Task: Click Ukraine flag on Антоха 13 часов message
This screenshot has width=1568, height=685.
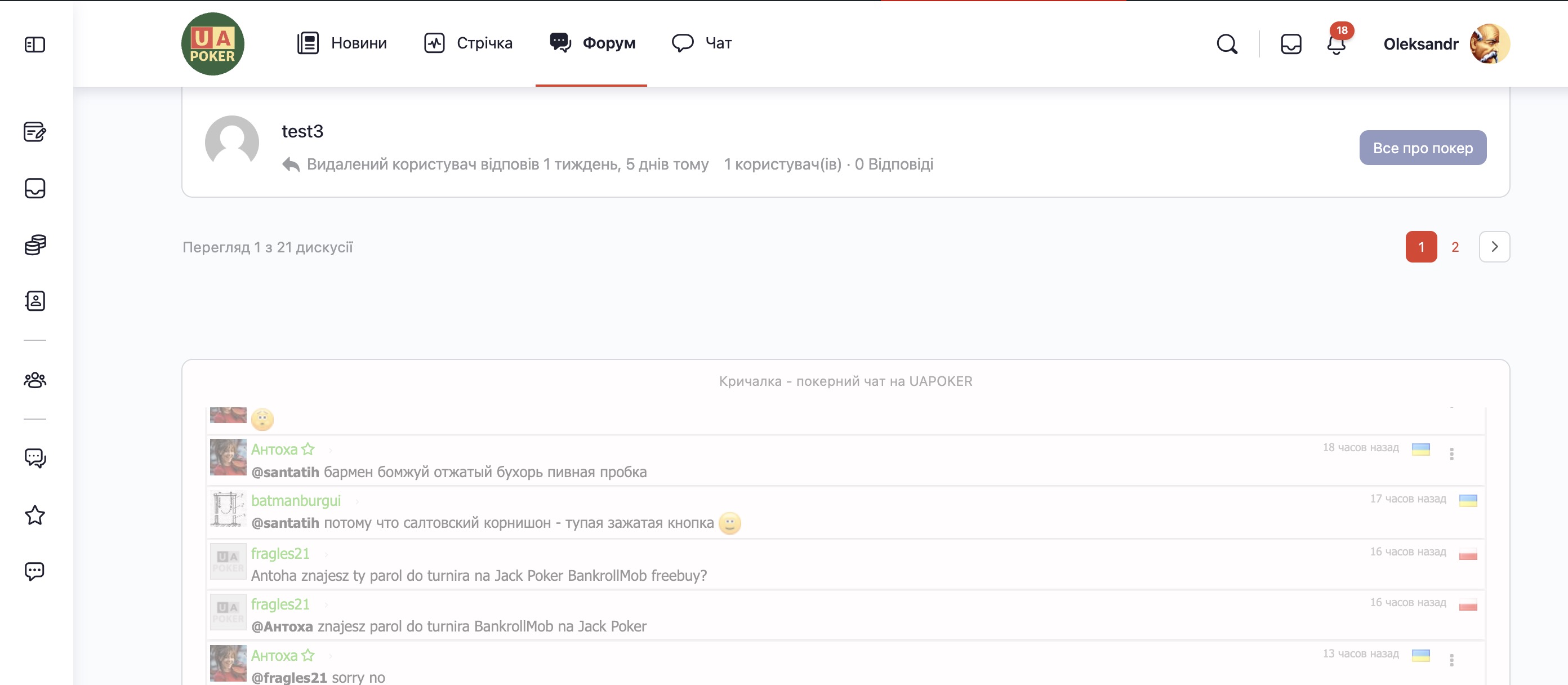Action: [1420, 655]
